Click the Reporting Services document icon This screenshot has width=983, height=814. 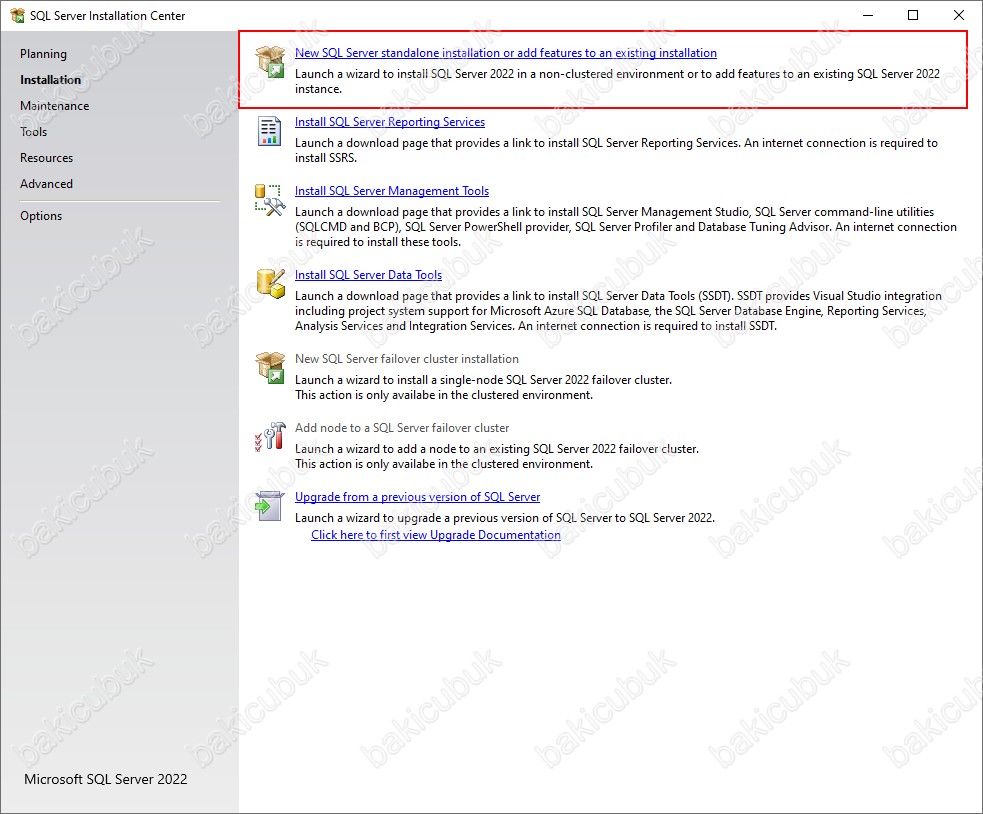[x=270, y=131]
